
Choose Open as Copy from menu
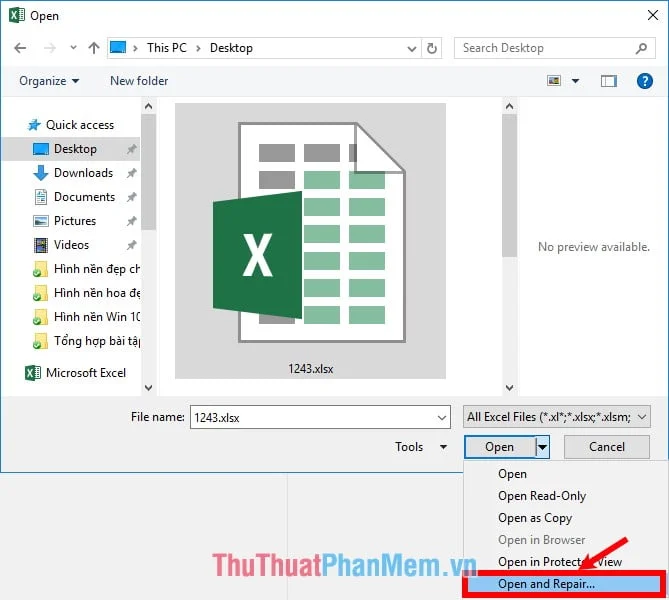535,518
